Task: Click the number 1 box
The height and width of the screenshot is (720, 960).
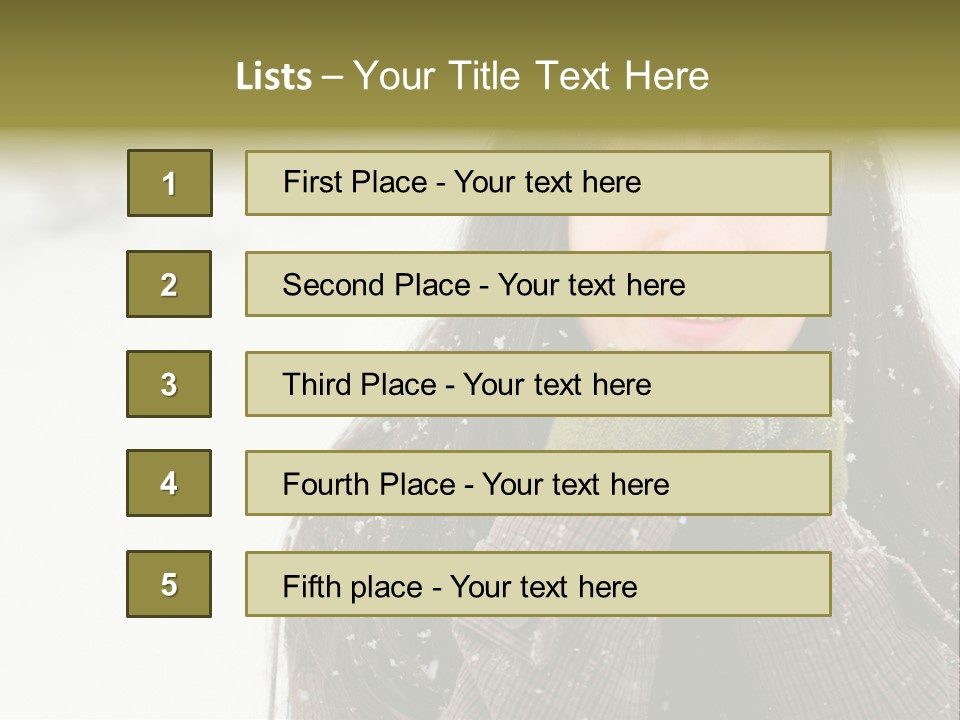Action: click(x=169, y=183)
